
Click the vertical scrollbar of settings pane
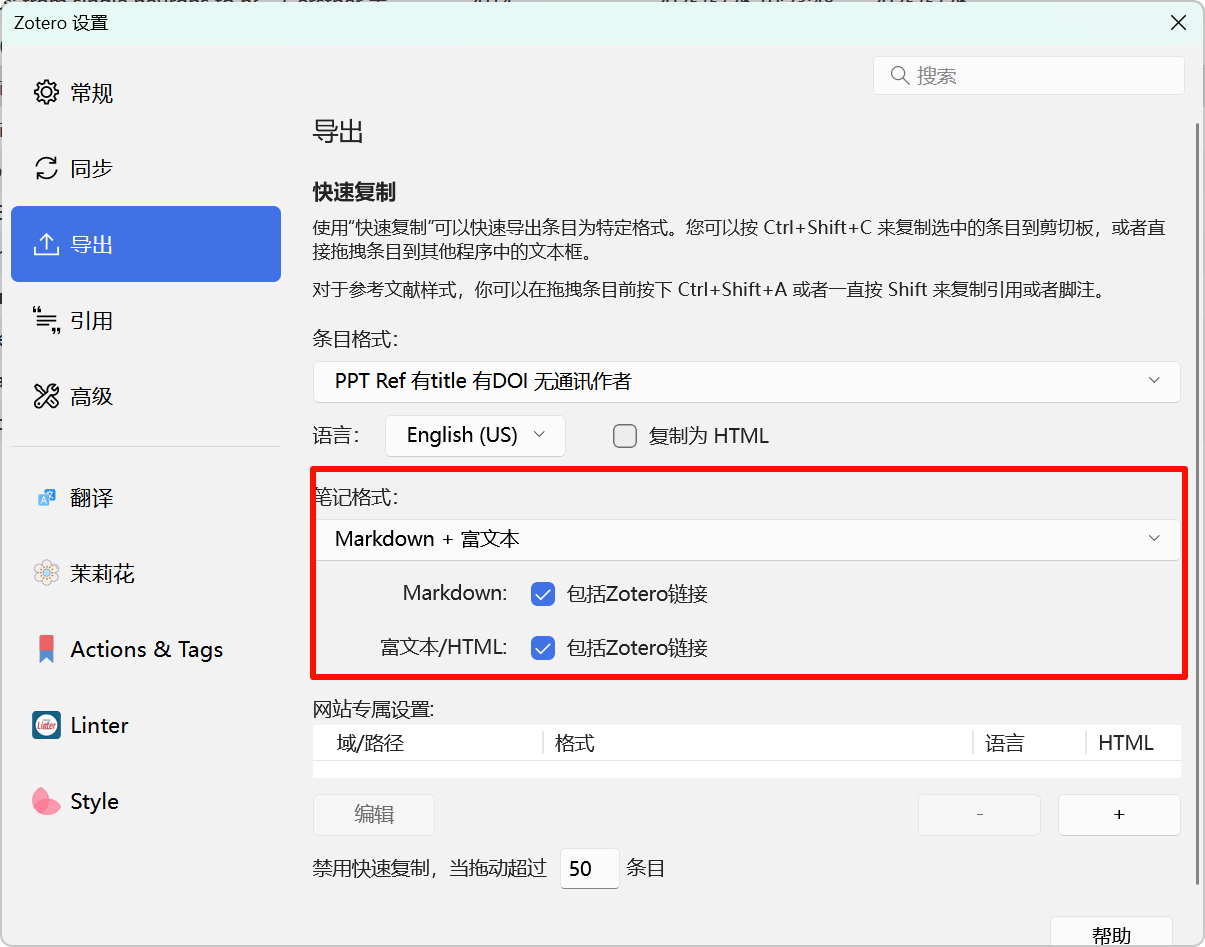(x=1197, y=503)
